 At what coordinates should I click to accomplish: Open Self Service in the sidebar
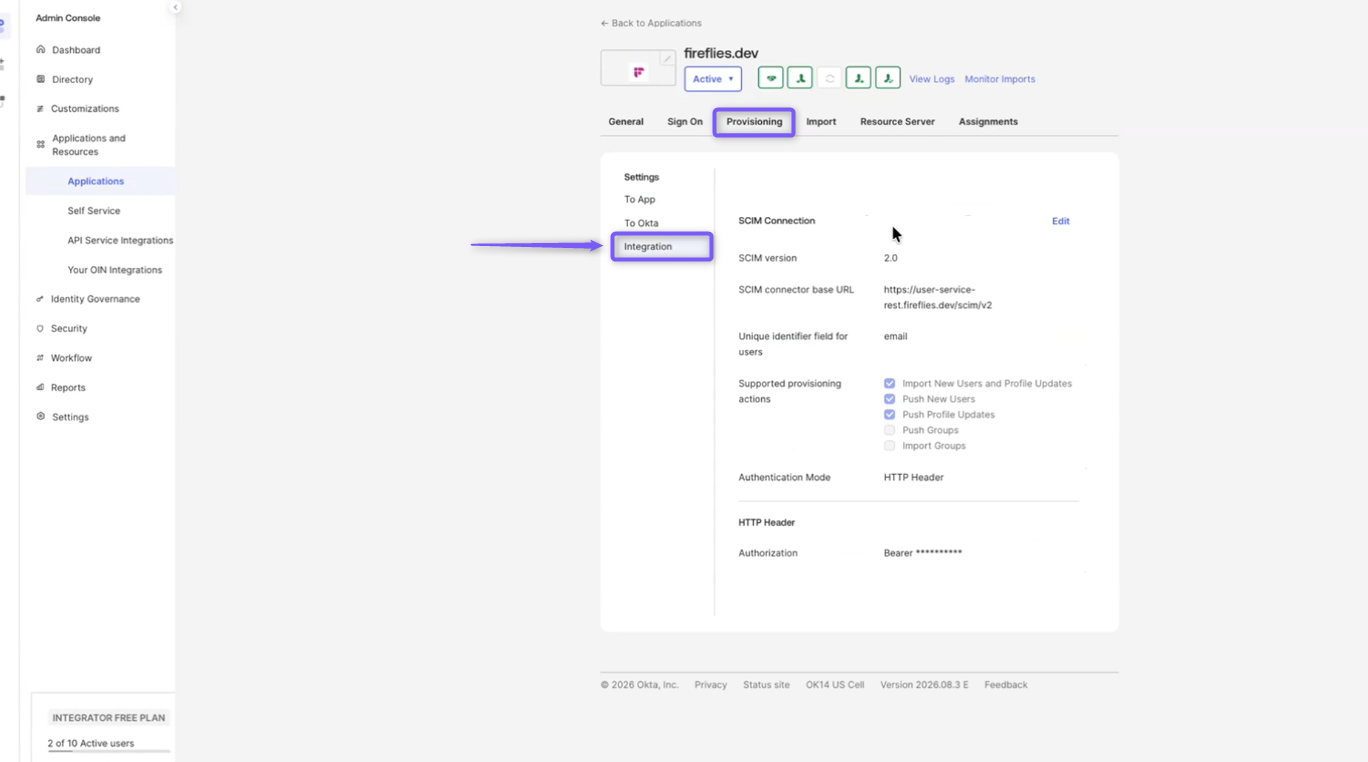(x=94, y=211)
